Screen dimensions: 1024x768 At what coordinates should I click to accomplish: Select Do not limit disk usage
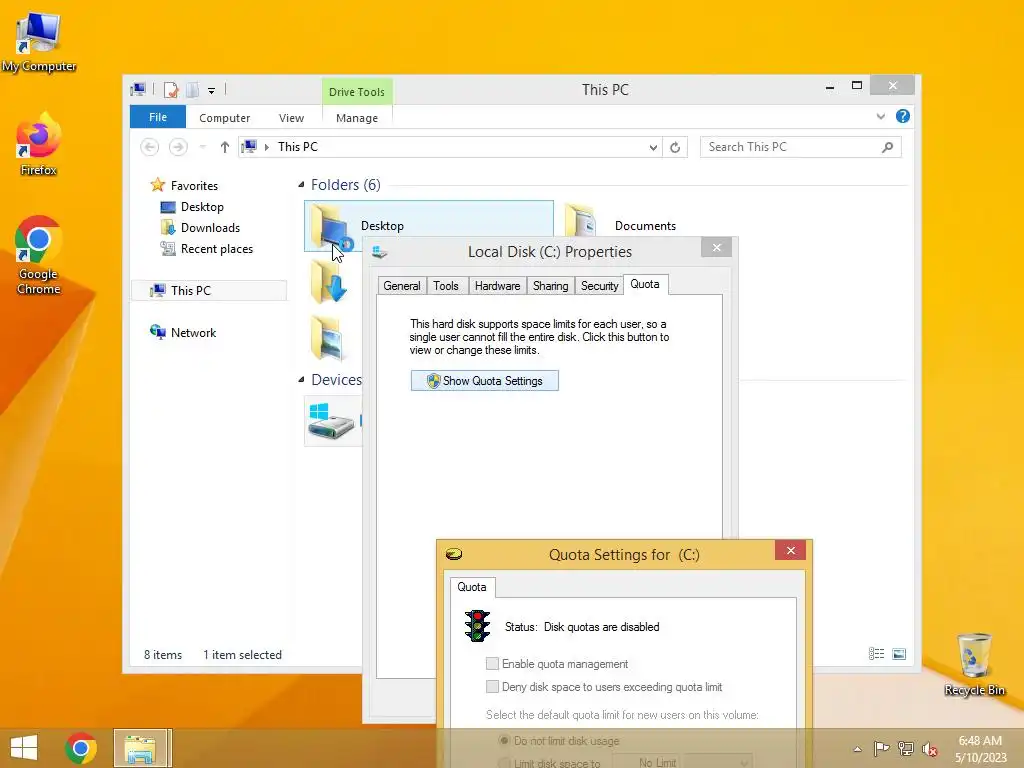pyautogui.click(x=504, y=741)
